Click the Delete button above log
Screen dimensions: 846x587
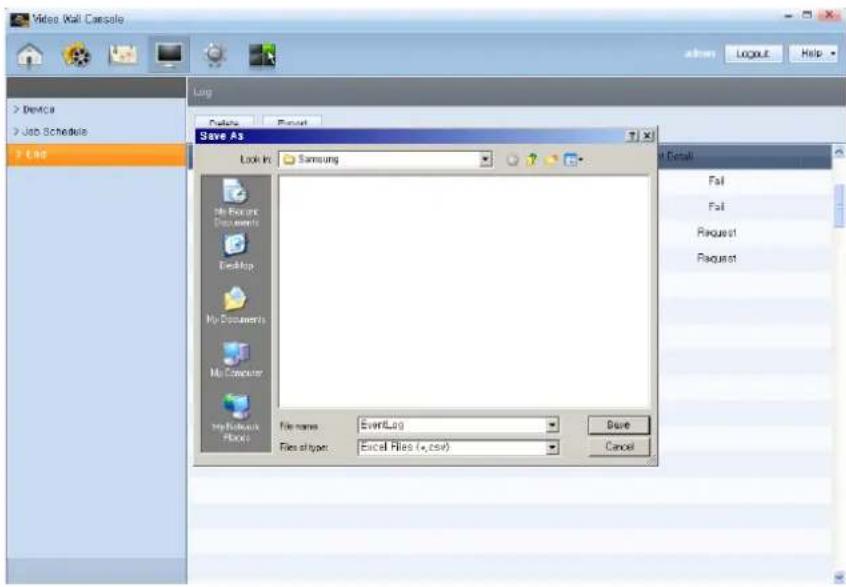coord(224,122)
